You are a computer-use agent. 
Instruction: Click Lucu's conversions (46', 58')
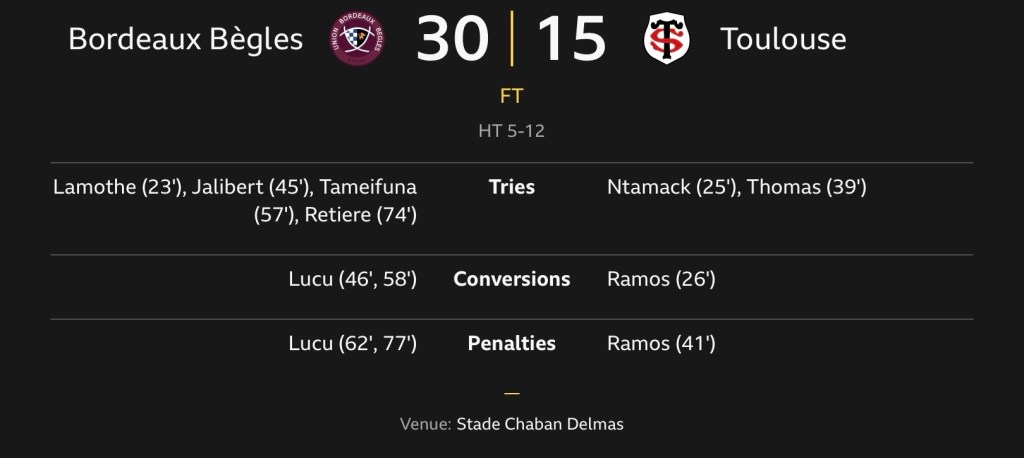coord(352,279)
